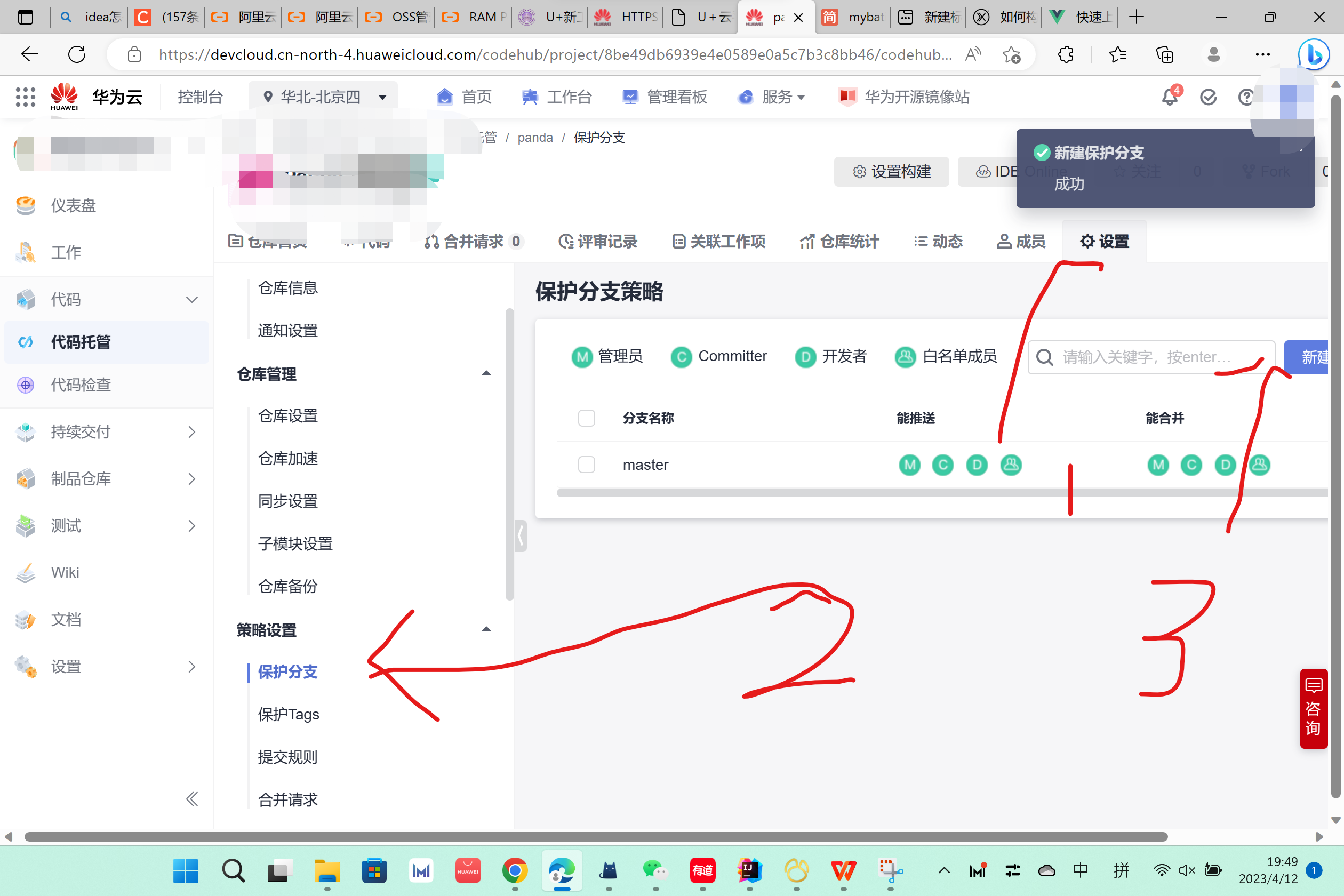Open 保护Tags in the strategy settings
Viewport: 1344px width, 896px height.
[x=288, y=714]
